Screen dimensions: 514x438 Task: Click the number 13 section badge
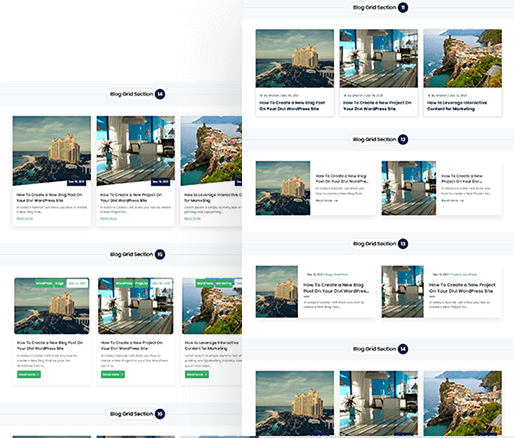click(403, 244)
